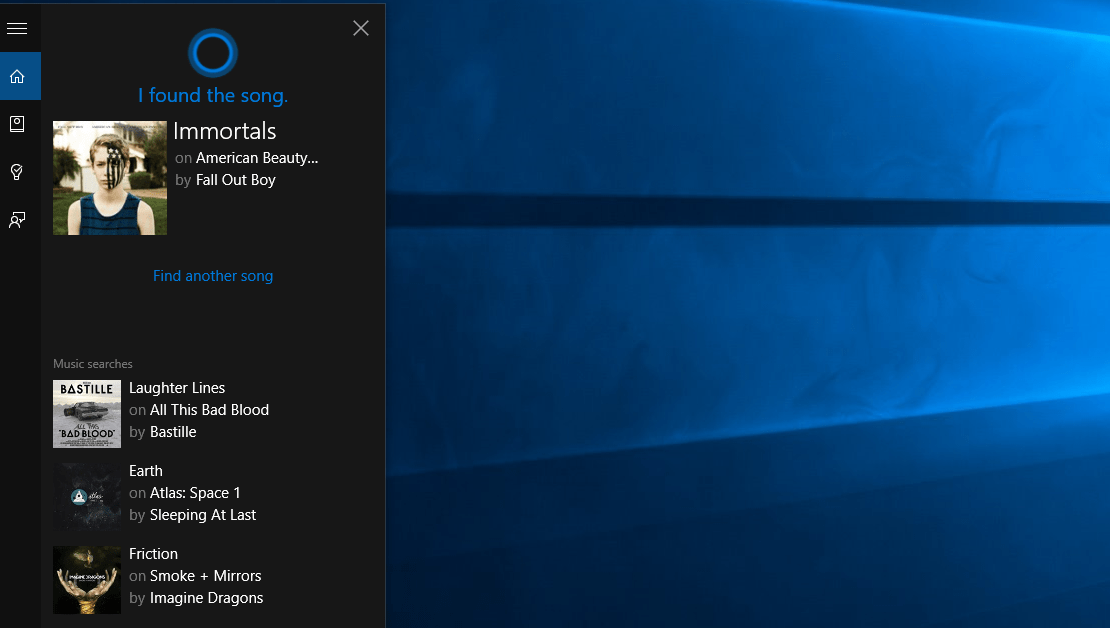Screen dimensions: 1110x628
Task: Open the Fall Out Boy artist link
Action: click(x=236, y=180)
